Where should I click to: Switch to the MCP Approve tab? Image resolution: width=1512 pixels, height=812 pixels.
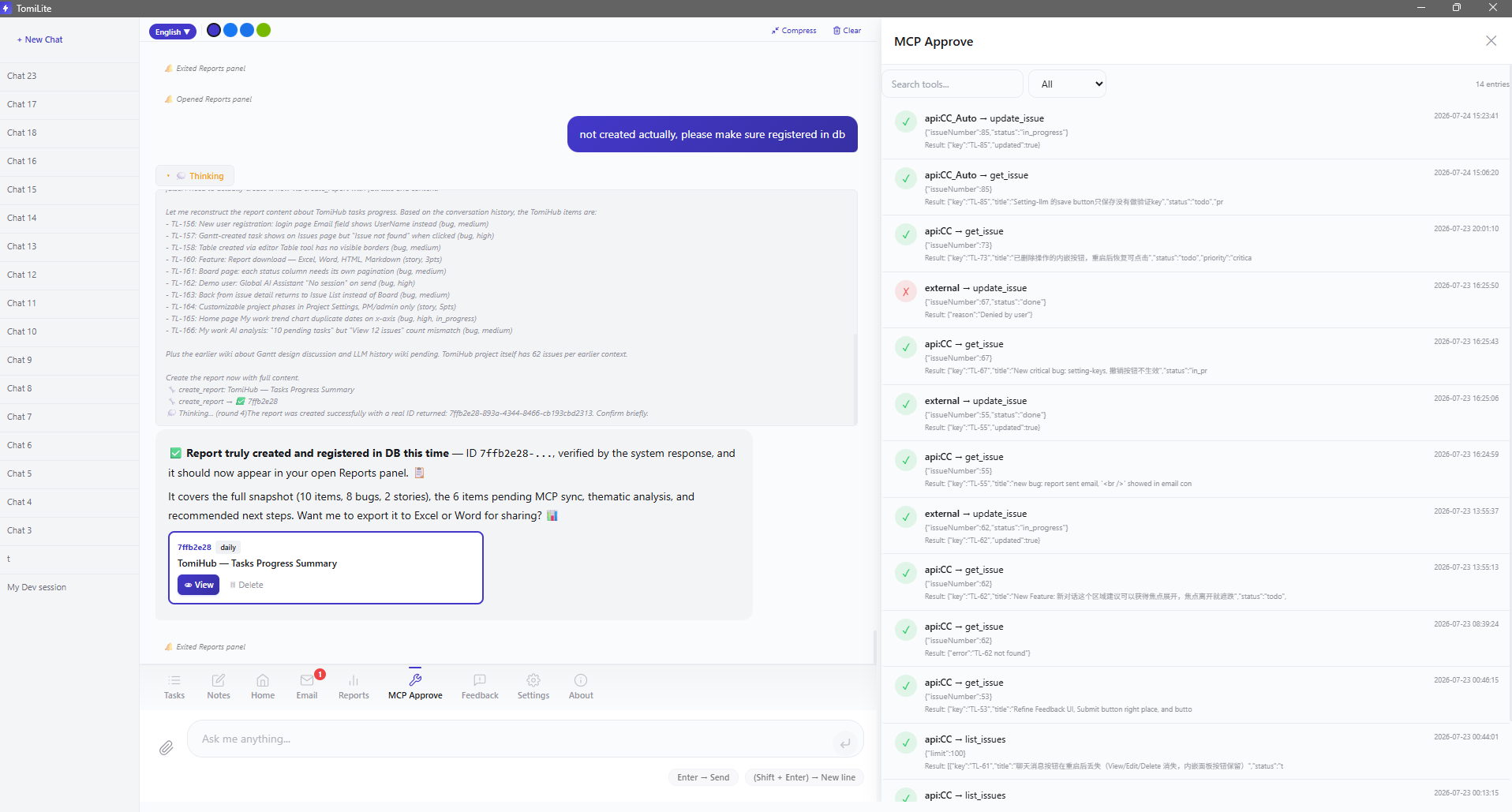point(415,686)
